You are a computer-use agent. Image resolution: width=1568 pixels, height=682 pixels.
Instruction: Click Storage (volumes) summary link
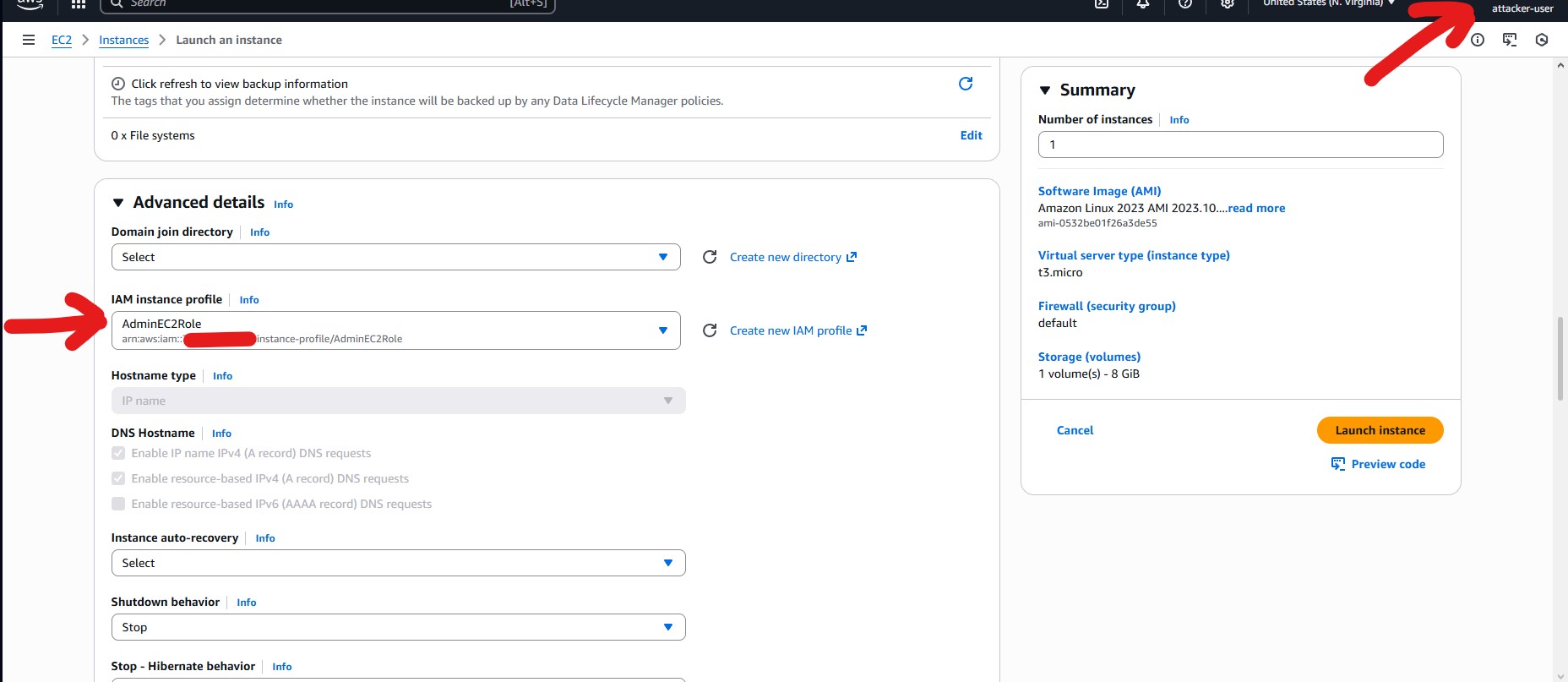click(1089, 357)
